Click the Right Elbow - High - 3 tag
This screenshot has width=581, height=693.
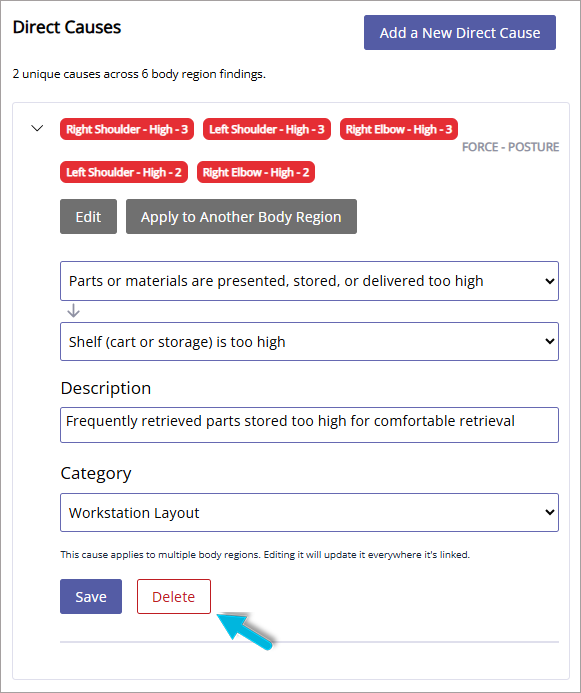[399, 129]
